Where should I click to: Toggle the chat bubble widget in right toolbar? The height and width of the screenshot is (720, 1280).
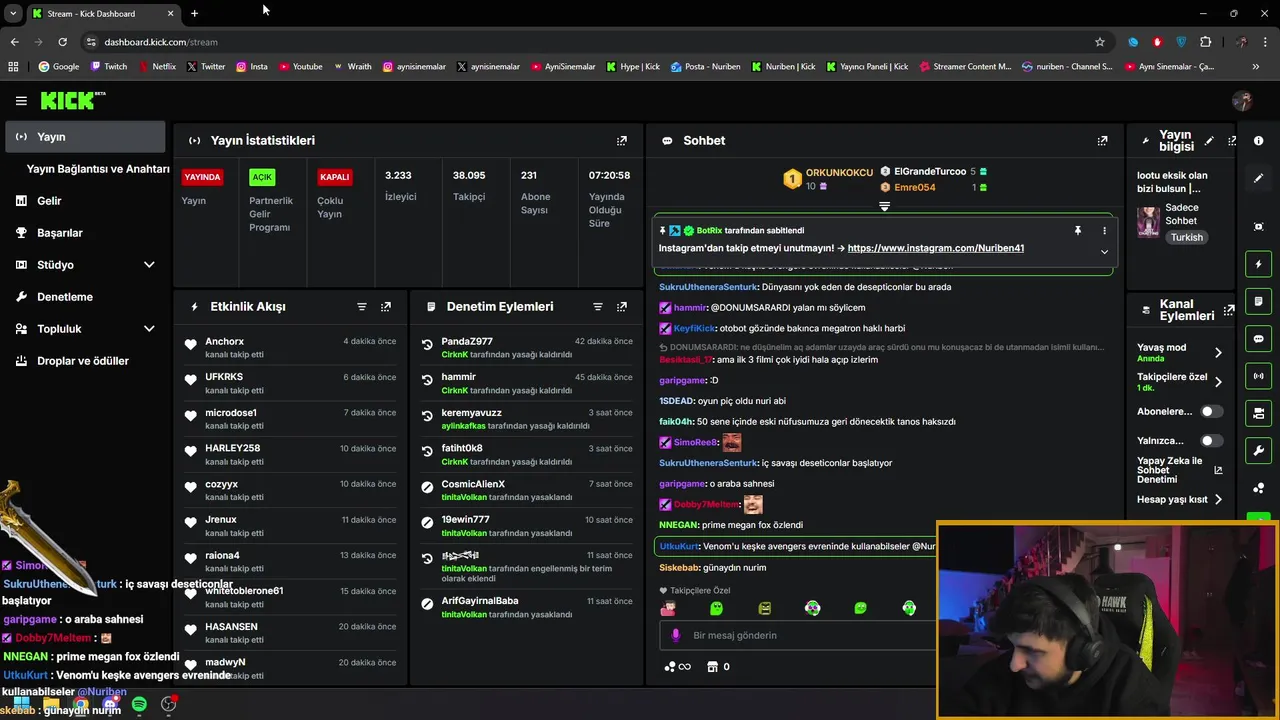tap(1259, 339)
